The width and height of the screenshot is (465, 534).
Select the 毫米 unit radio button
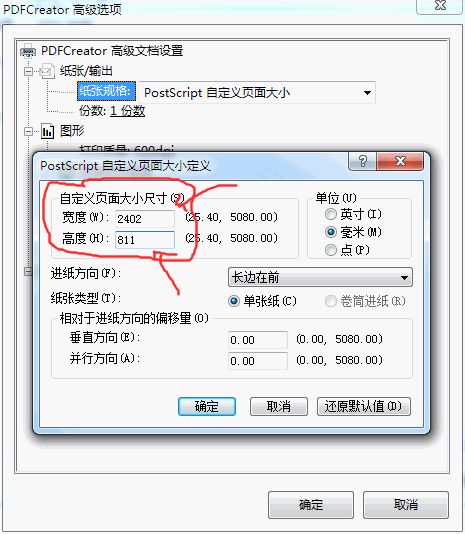(x=330, y=232)
